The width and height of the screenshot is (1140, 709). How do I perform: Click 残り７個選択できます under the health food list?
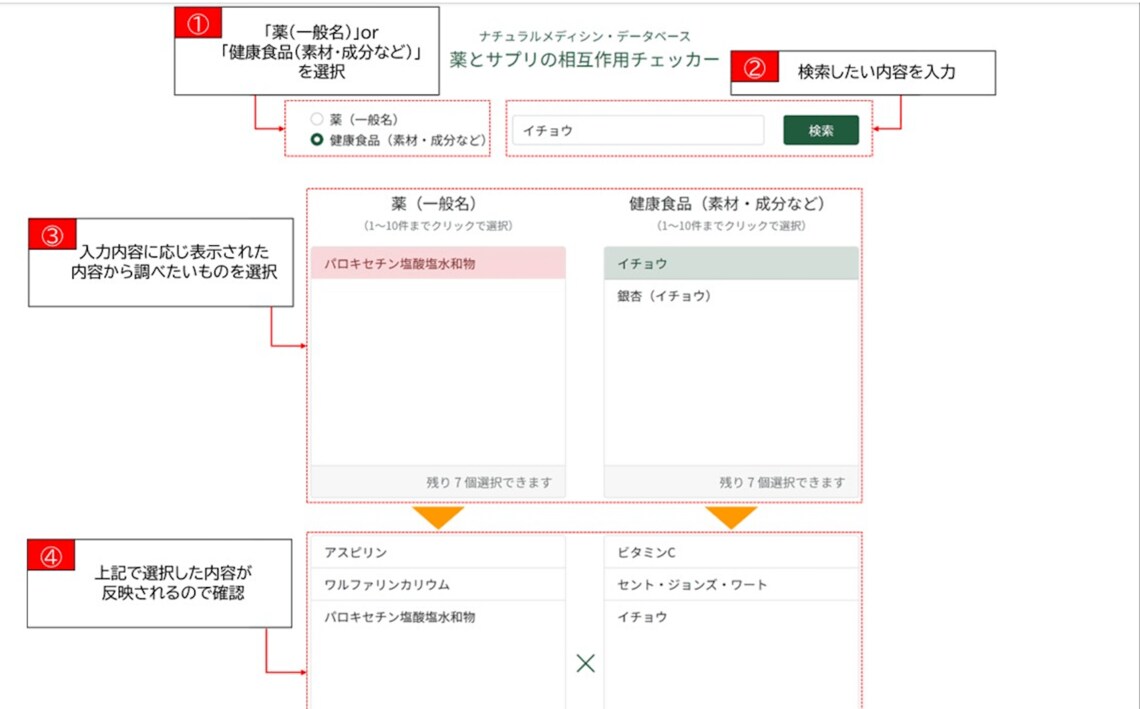(x=782, y=482)
